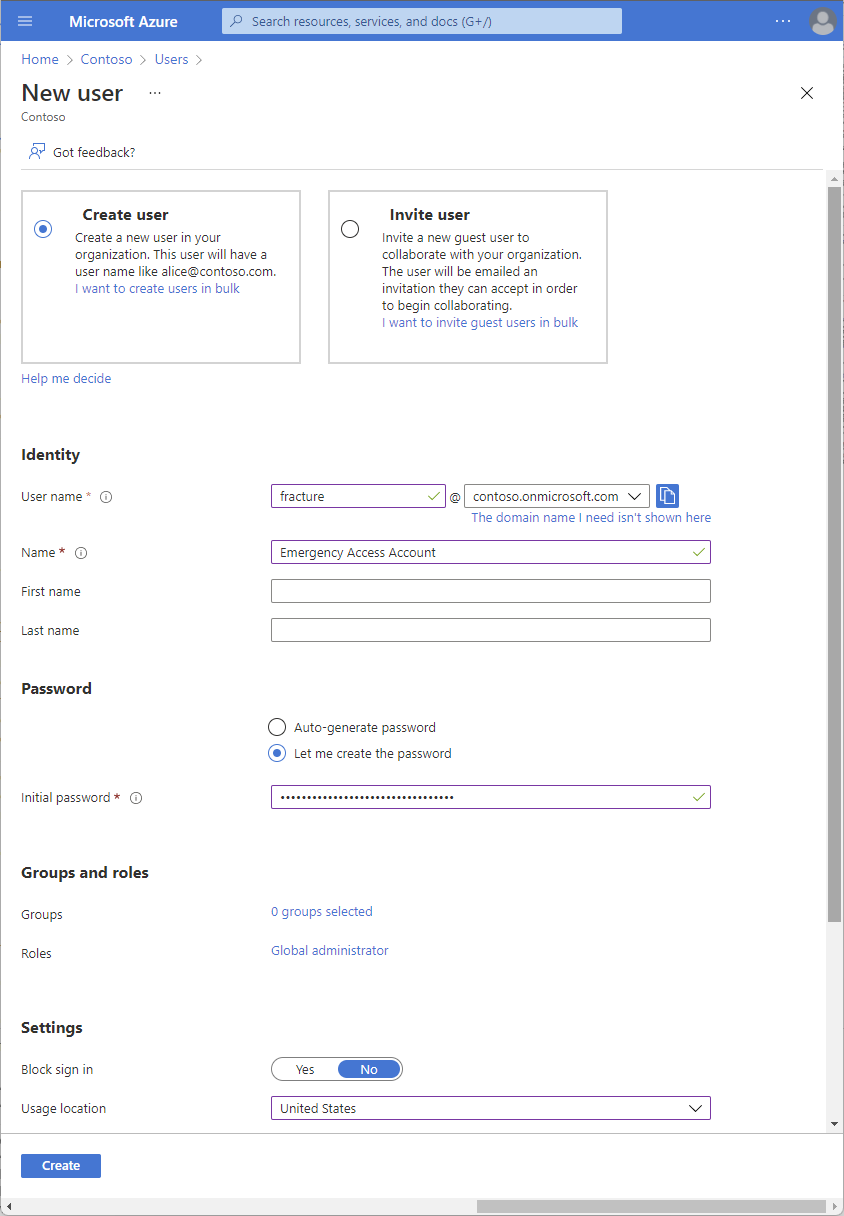Click the Create button
This screenshot has width=844, height=1216.
(61, 1166)
